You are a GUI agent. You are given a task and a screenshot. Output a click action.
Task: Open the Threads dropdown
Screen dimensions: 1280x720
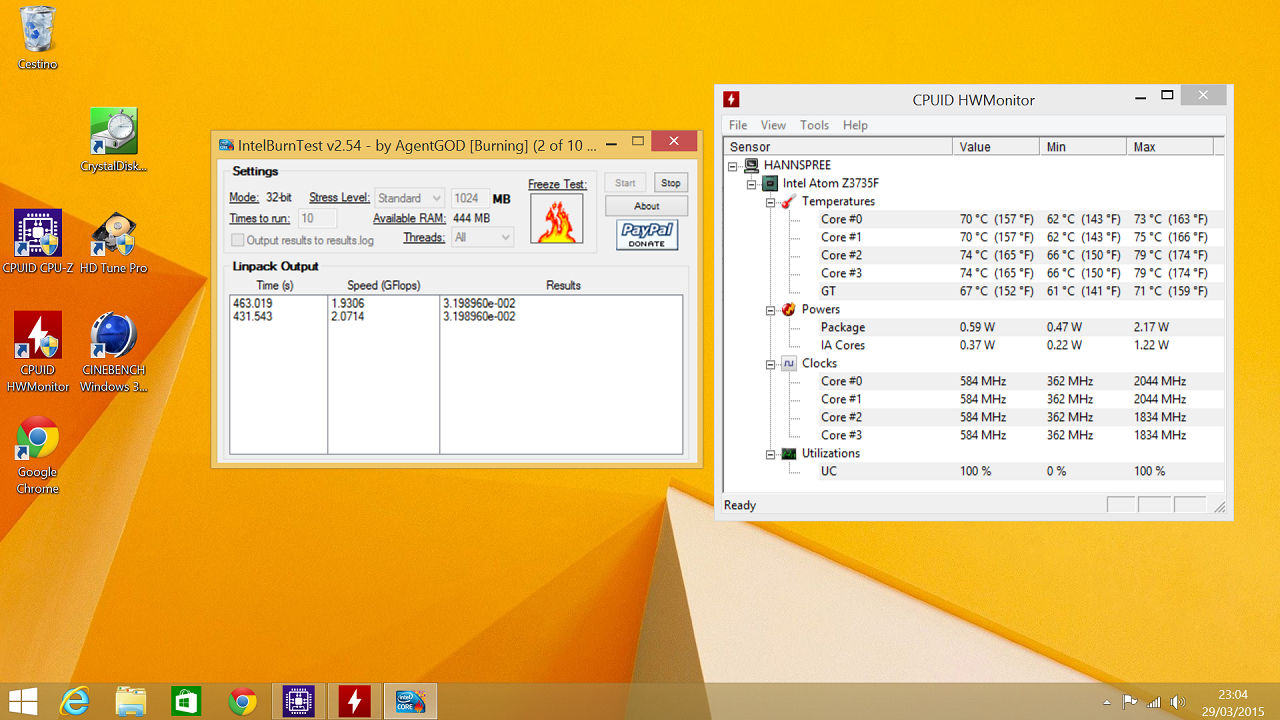point(482,238)
